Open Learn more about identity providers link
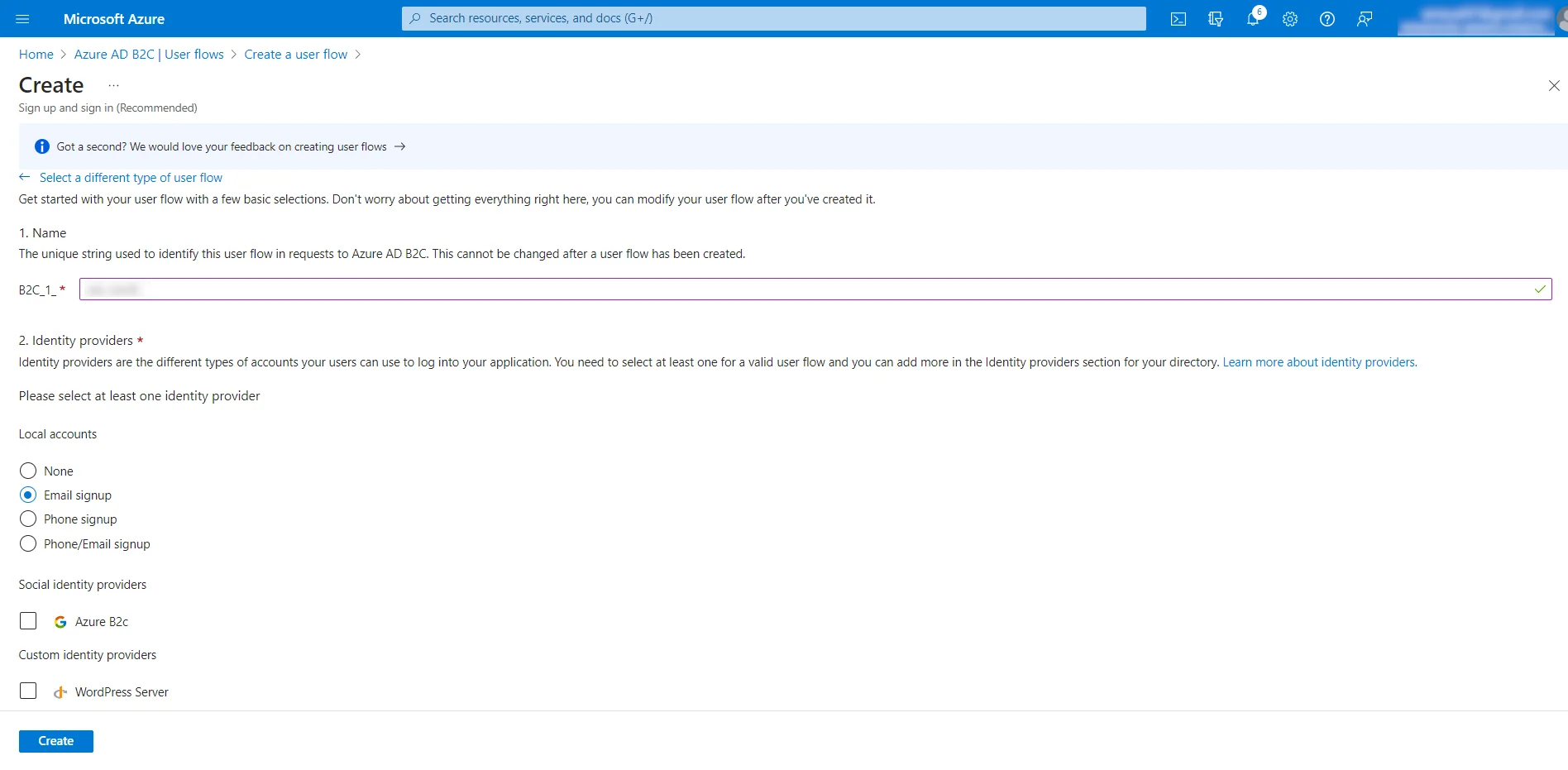The width and height of the screenshot is (1568, 770). click(x=1318, y=362)
